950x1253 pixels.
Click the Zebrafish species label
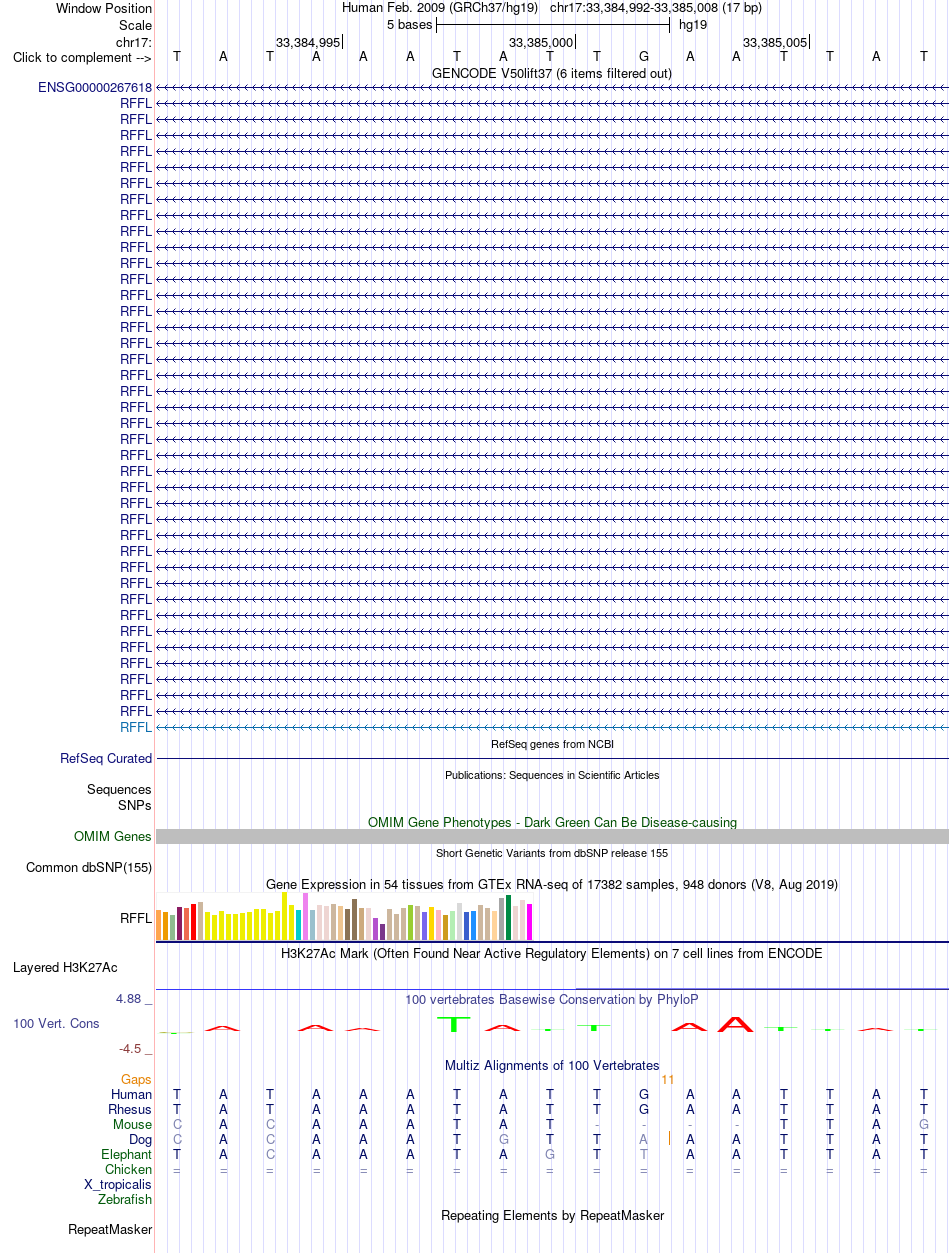click(125, 1199)
